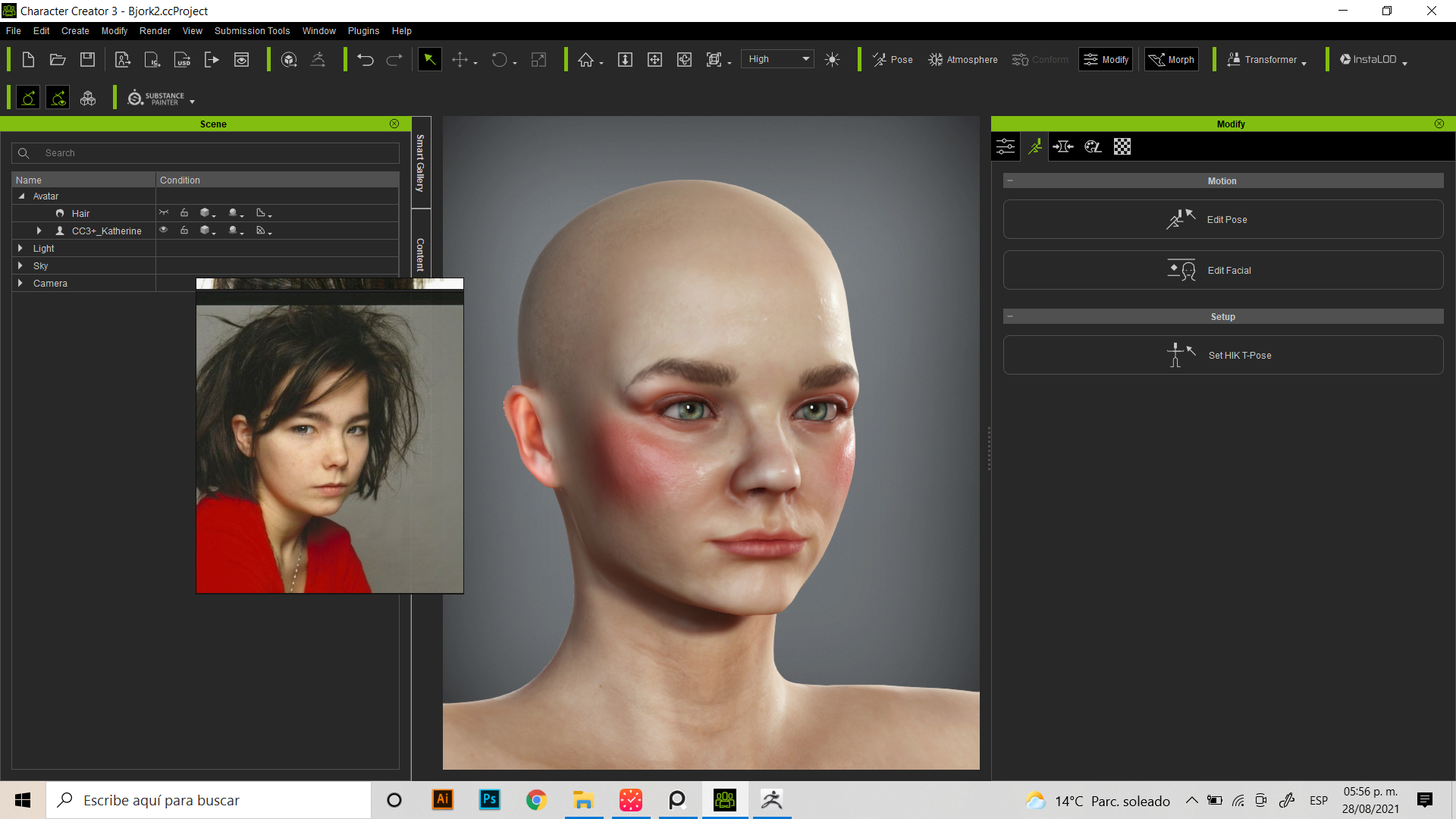Switch to the Motion tab with the running figure

[x=1034, y=146]
